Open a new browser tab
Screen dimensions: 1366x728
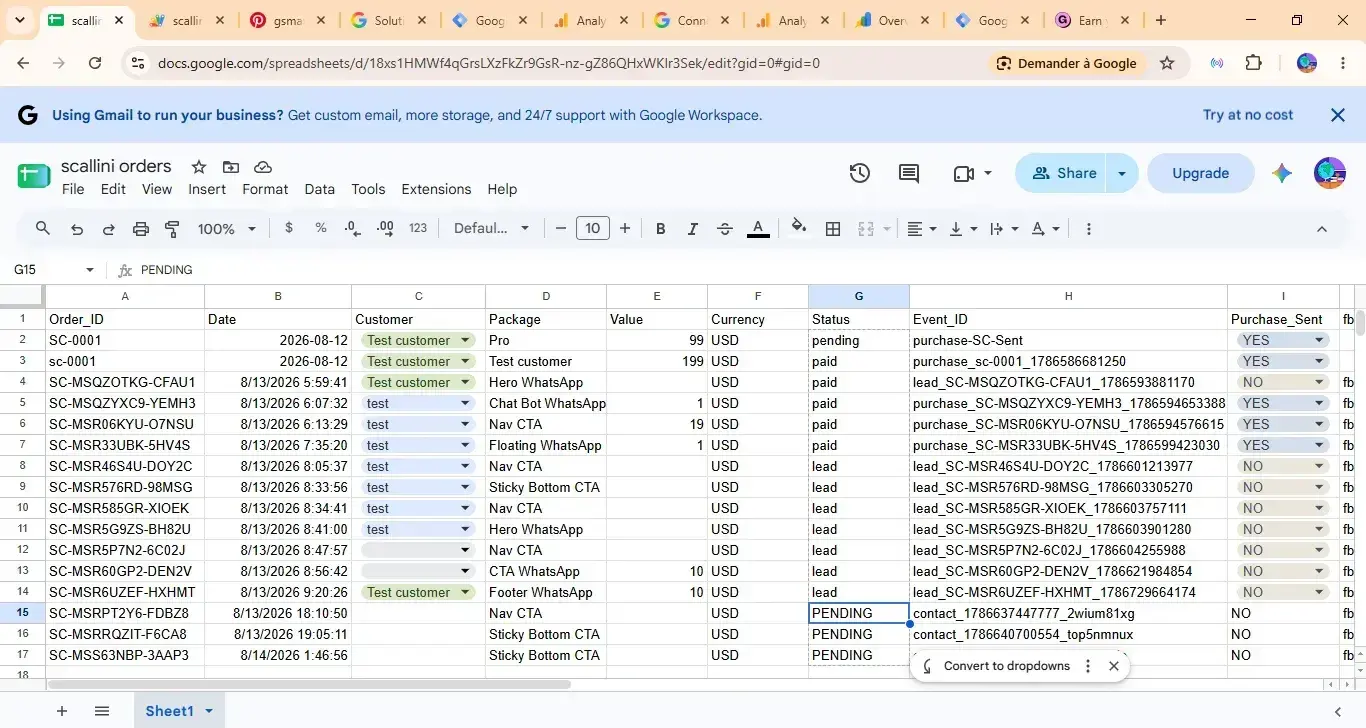pos(1161,20)
